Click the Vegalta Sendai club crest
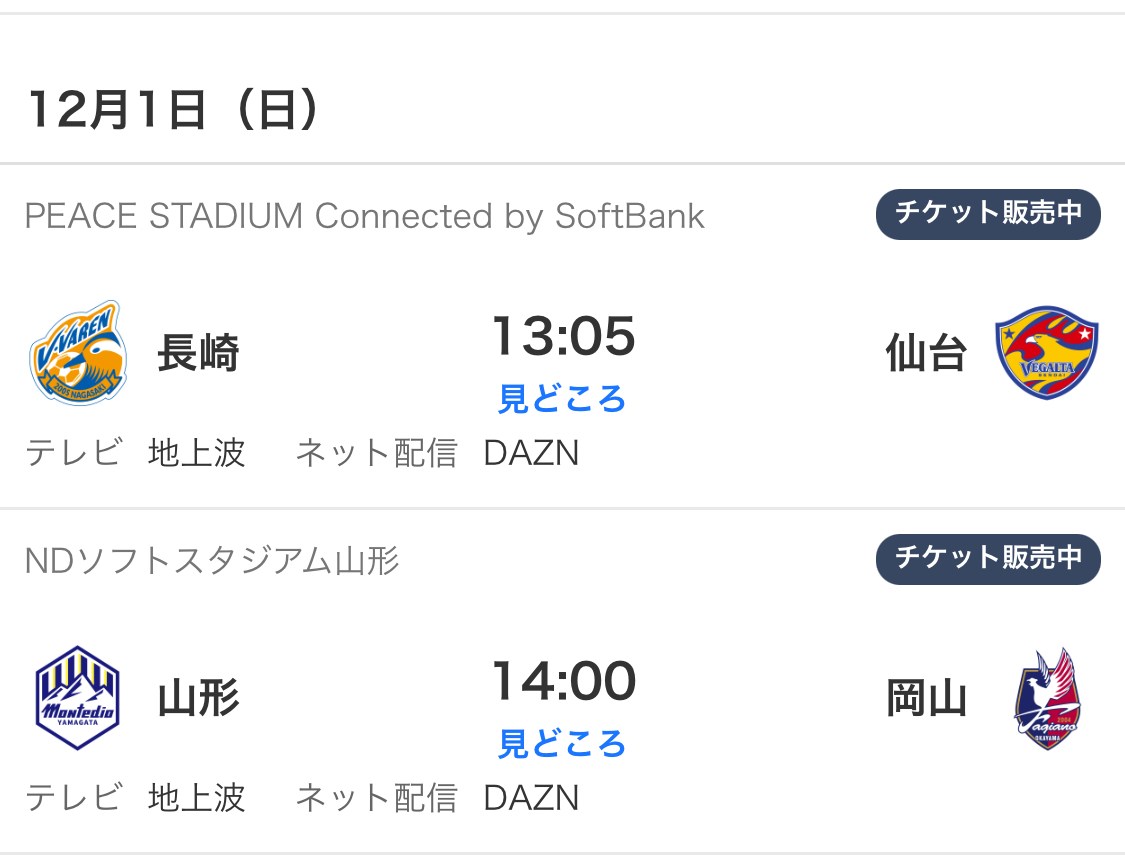 (x=1047, y=352)
